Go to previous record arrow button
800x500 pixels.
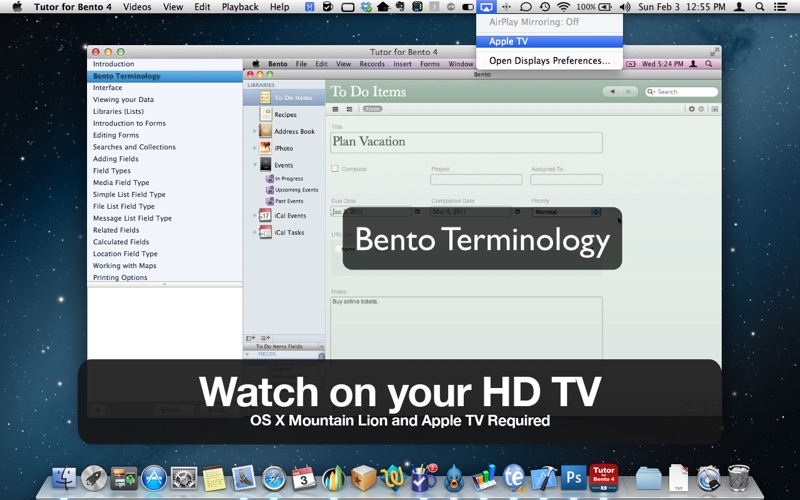[611, 91]
